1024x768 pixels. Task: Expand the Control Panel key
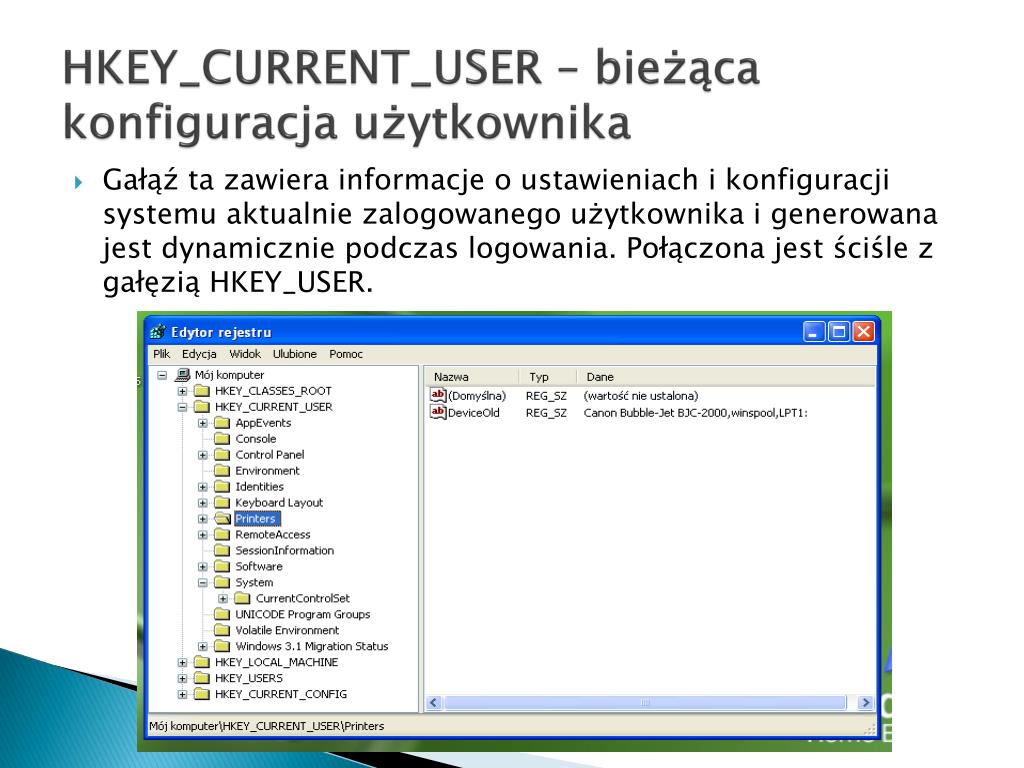(202, 455)
